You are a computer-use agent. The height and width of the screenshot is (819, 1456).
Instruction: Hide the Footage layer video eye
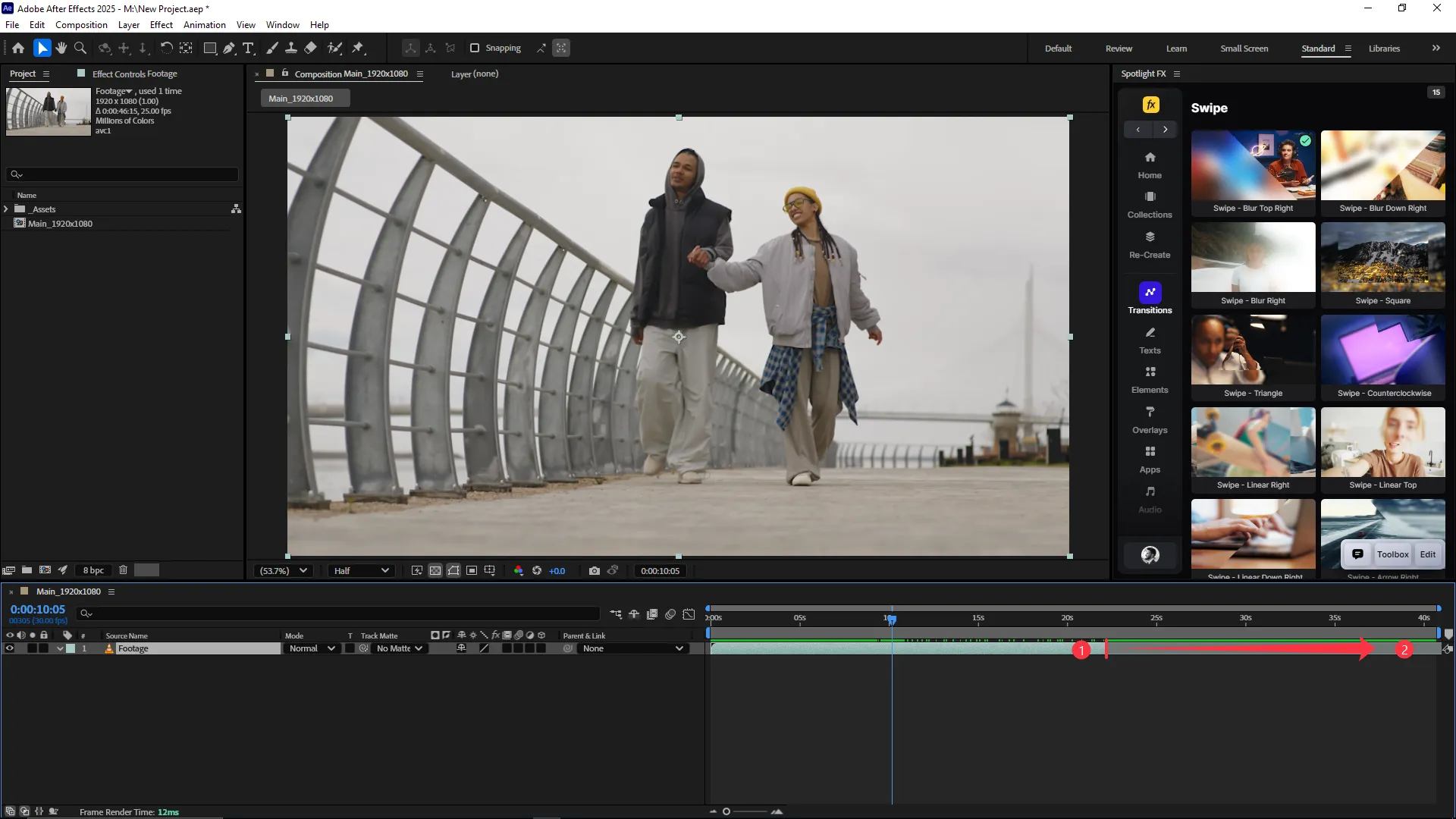10,648
